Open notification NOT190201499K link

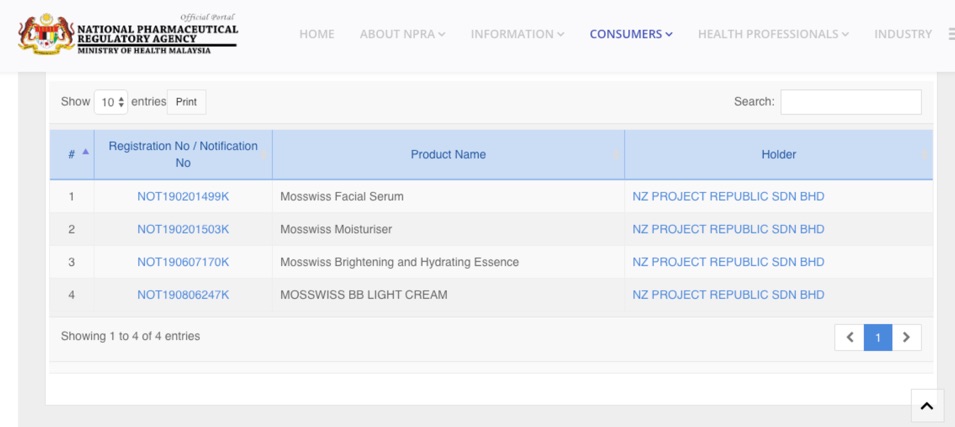pyautogui.click(x=183, y=197)
